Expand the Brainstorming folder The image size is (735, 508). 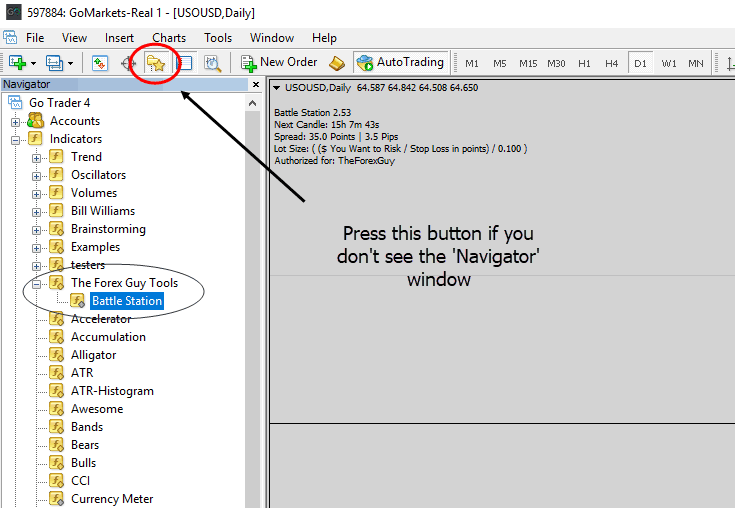click(x=36, y=230)
